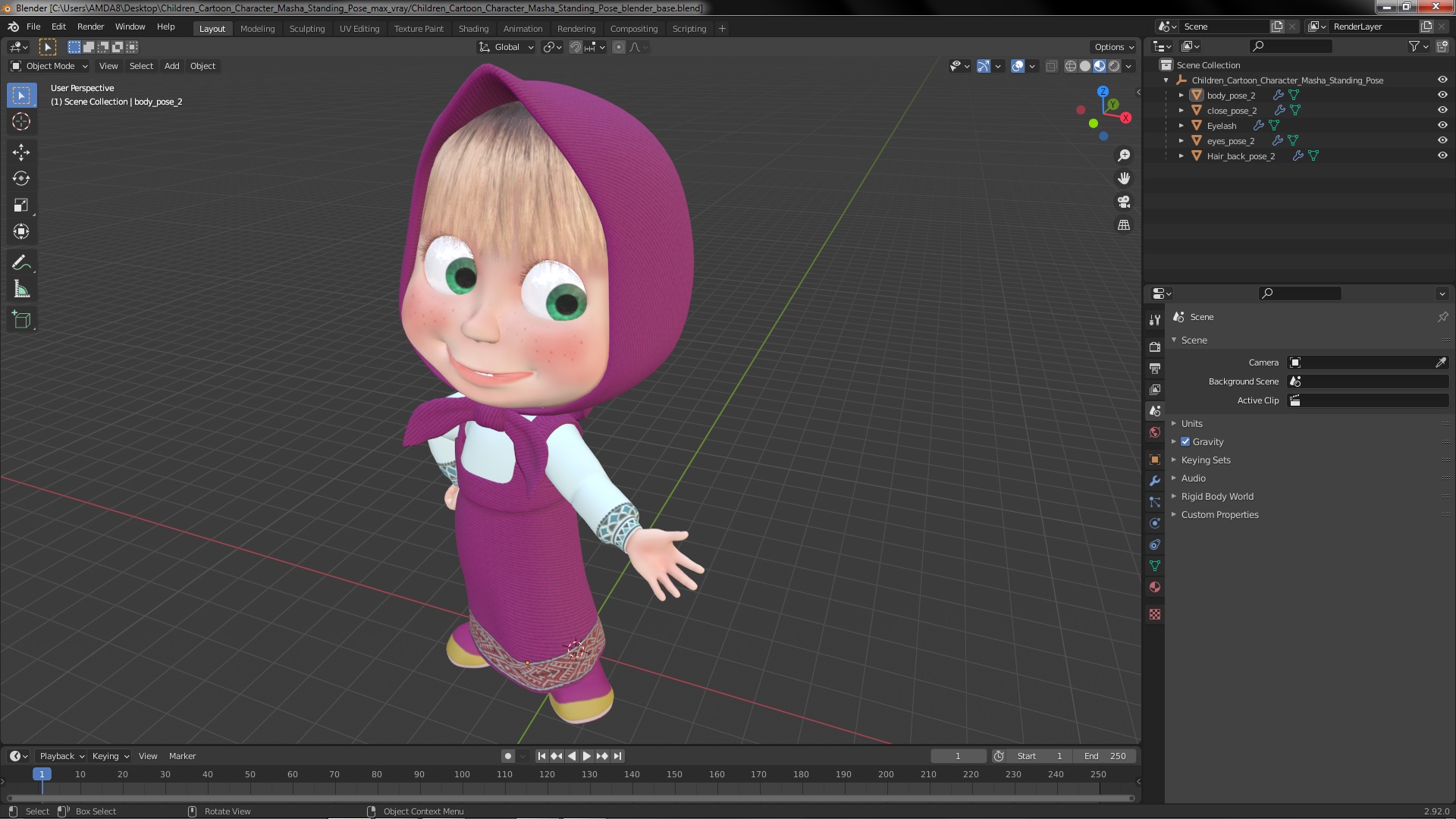Switch to the Modeling workspace tab
The width and height of the screenshot is (1456, 819).
tap(257, 29)
